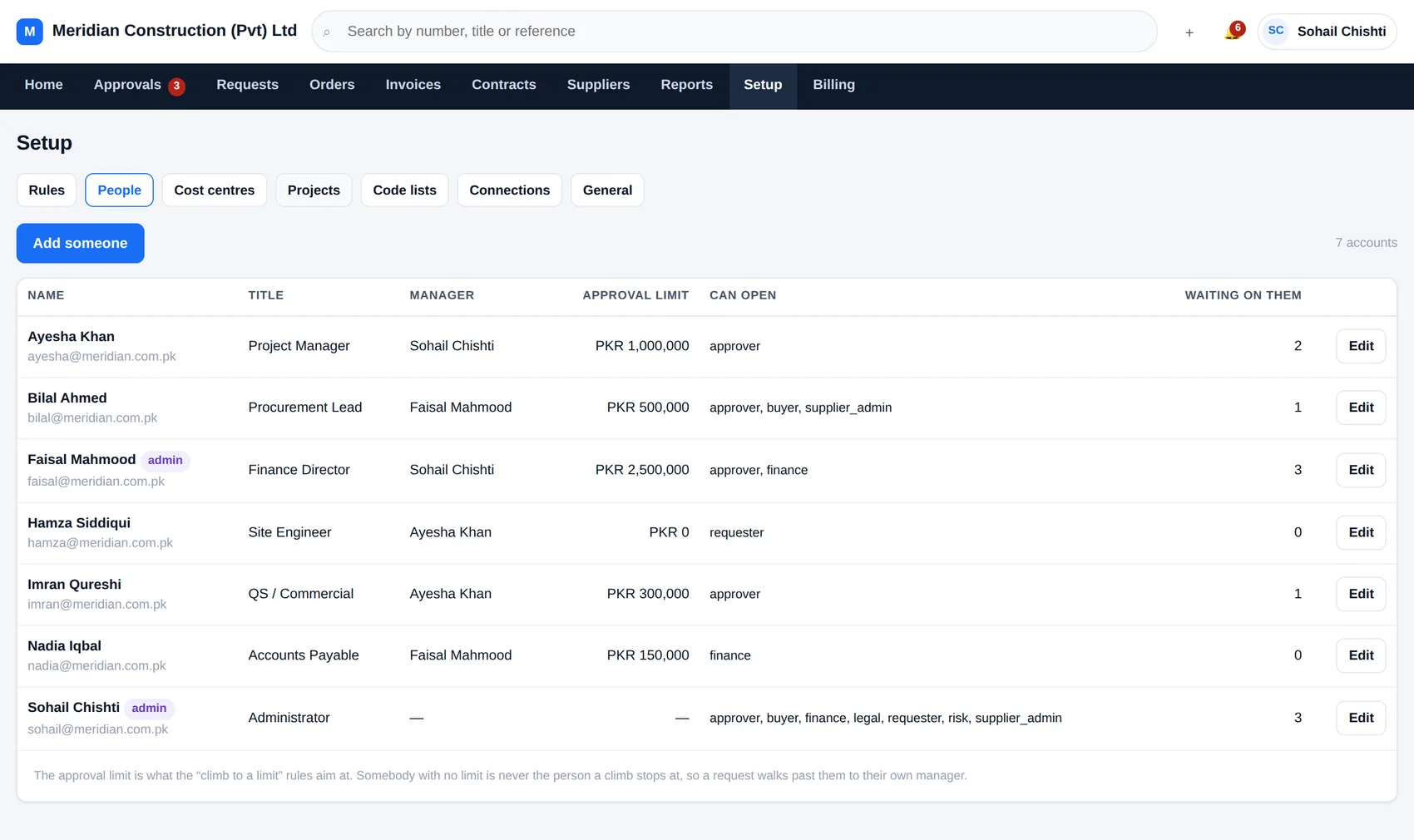This screenshot has height=840, width=1414.
Task: Select the People tab
Action: 120,190
